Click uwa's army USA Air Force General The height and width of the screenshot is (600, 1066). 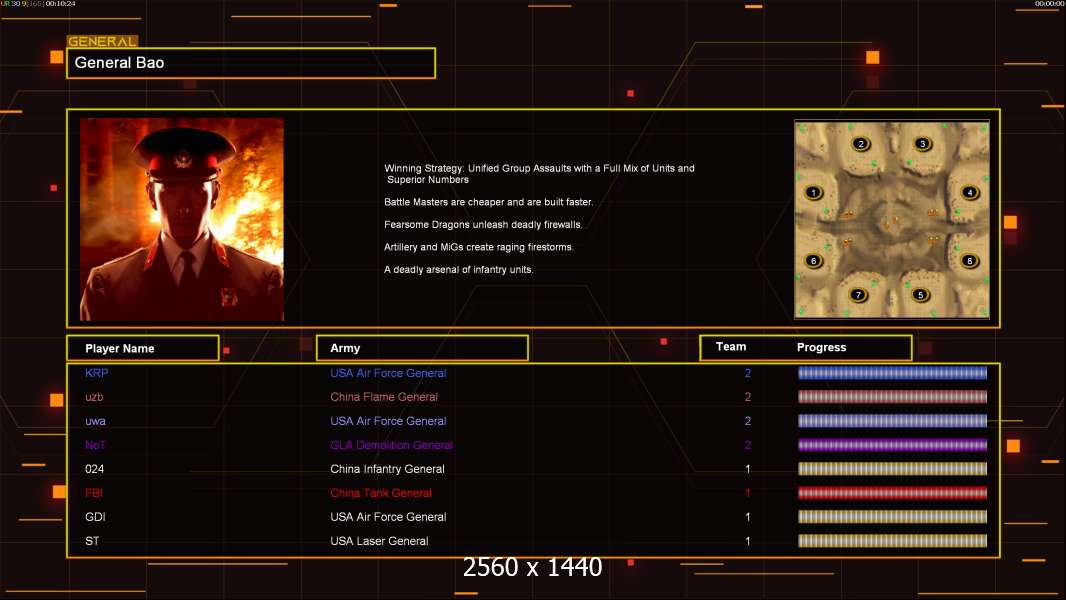[x=388, y=421]
